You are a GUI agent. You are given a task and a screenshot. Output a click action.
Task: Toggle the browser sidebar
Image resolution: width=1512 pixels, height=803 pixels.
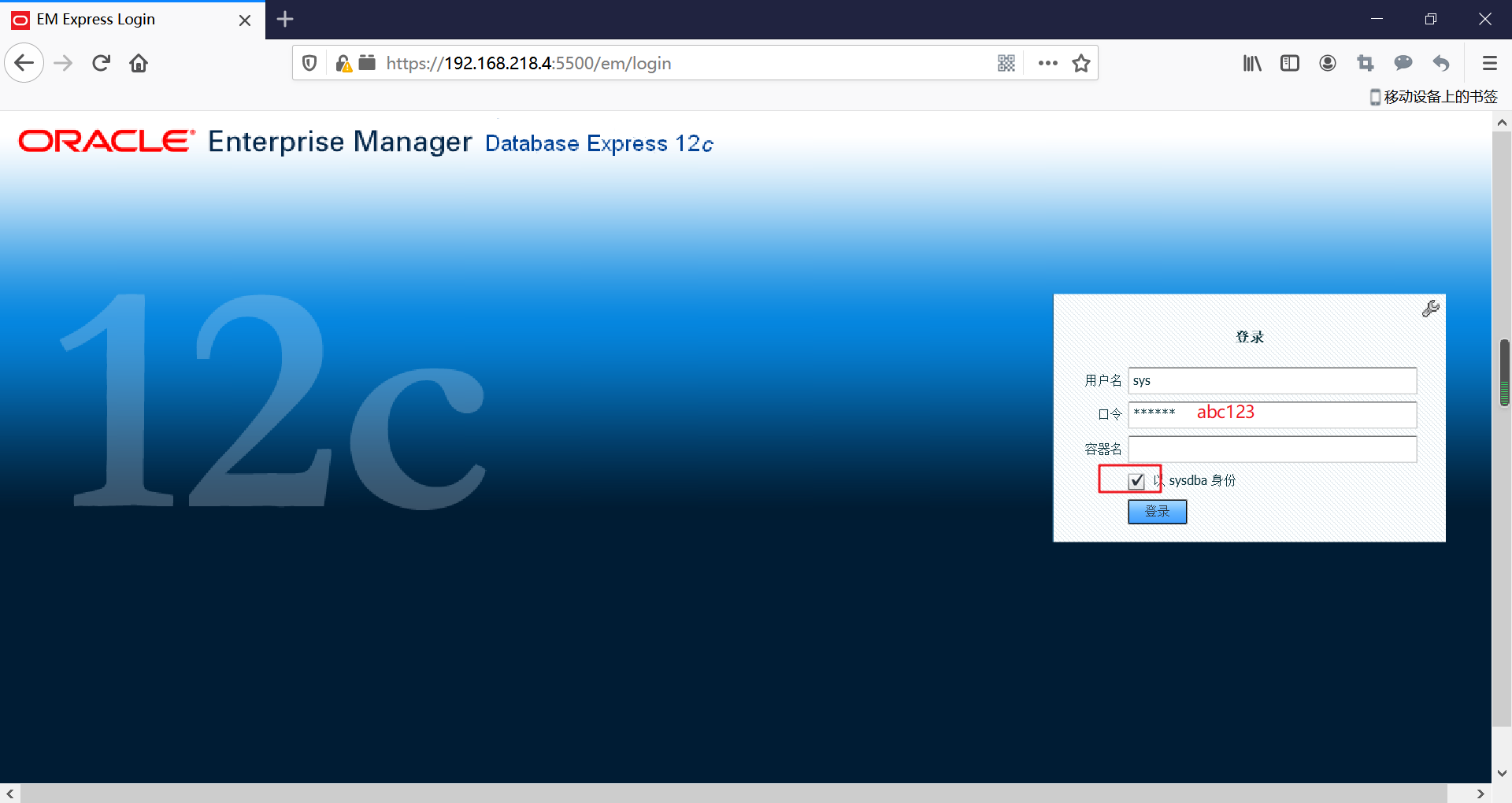point(1290,63)
